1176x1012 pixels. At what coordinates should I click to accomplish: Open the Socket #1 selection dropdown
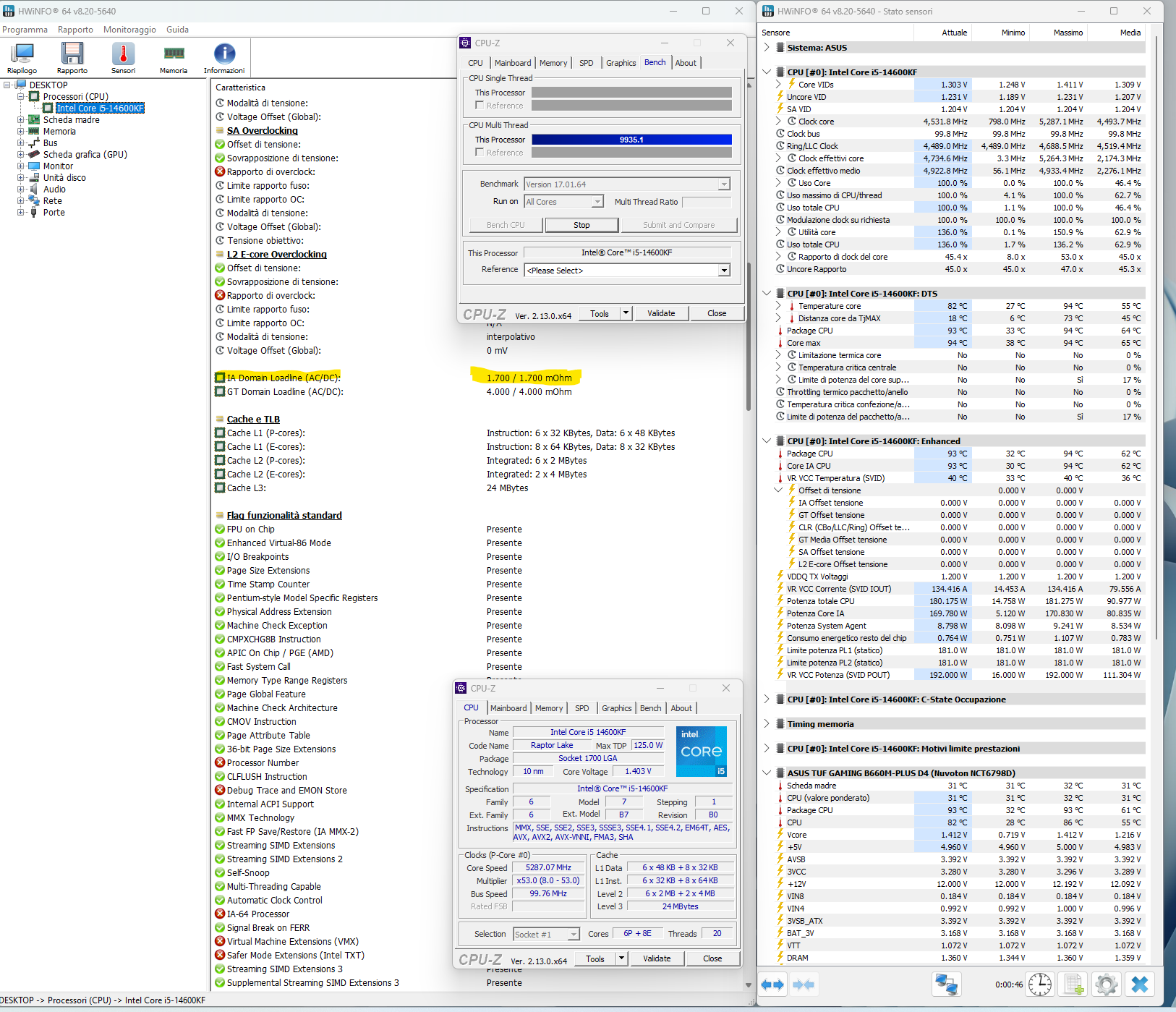(x=573, y=935)
